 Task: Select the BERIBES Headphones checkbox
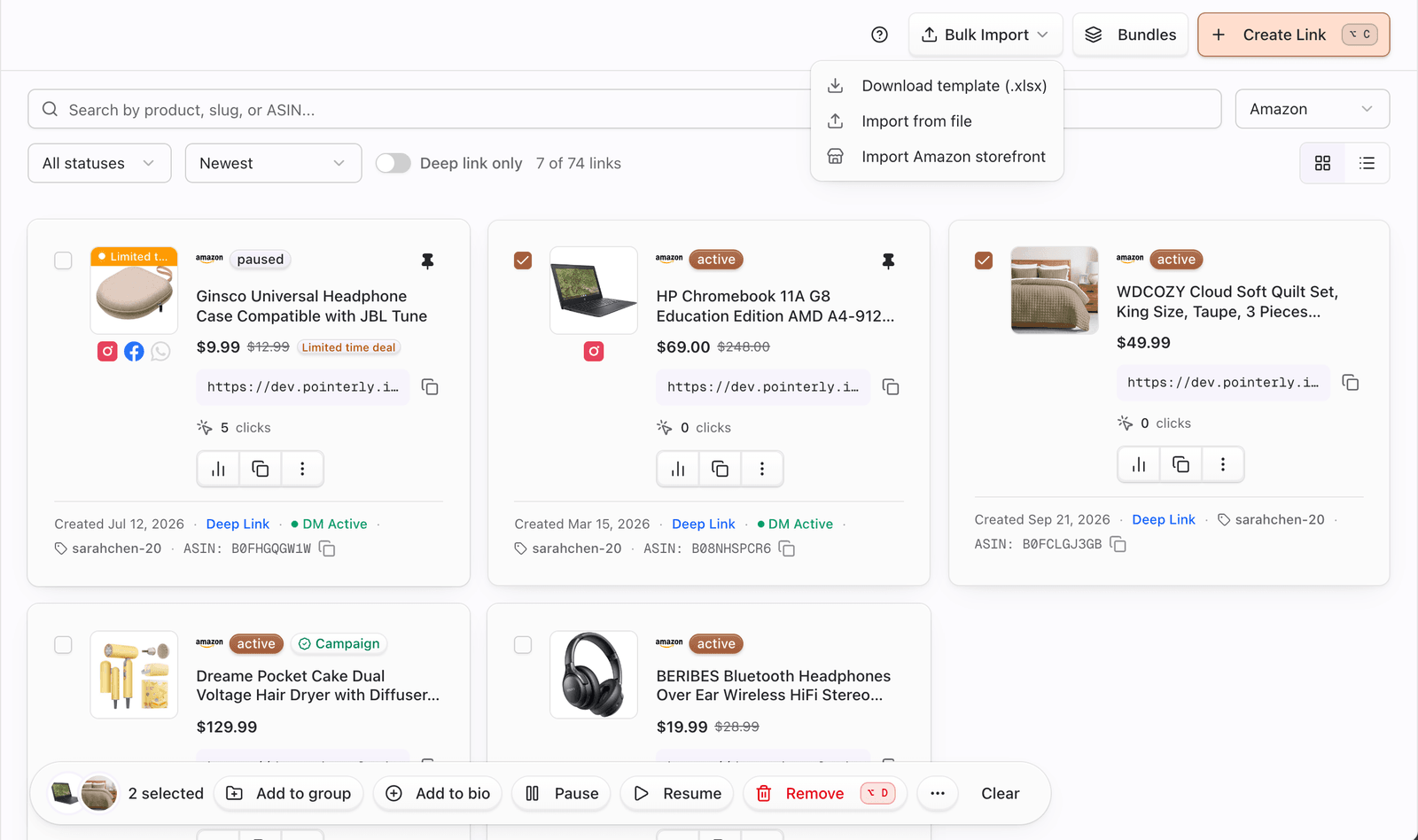click(x=523, y=645)
